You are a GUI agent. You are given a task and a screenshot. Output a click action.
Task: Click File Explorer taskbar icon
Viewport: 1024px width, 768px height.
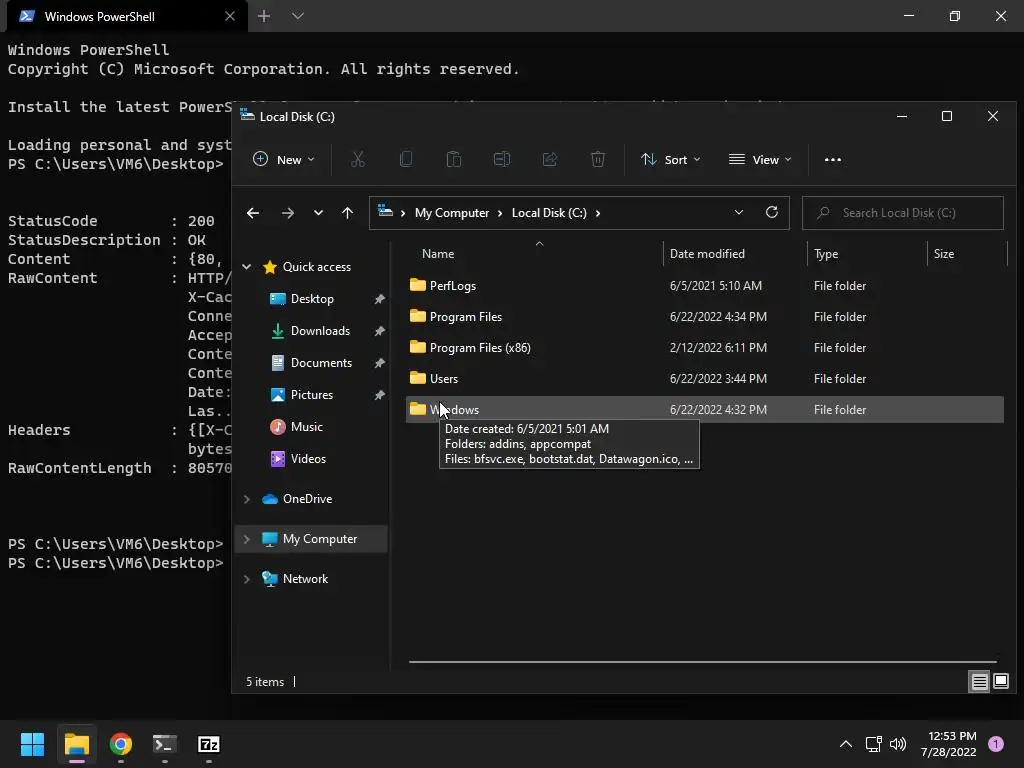click(x=77, y=744)
